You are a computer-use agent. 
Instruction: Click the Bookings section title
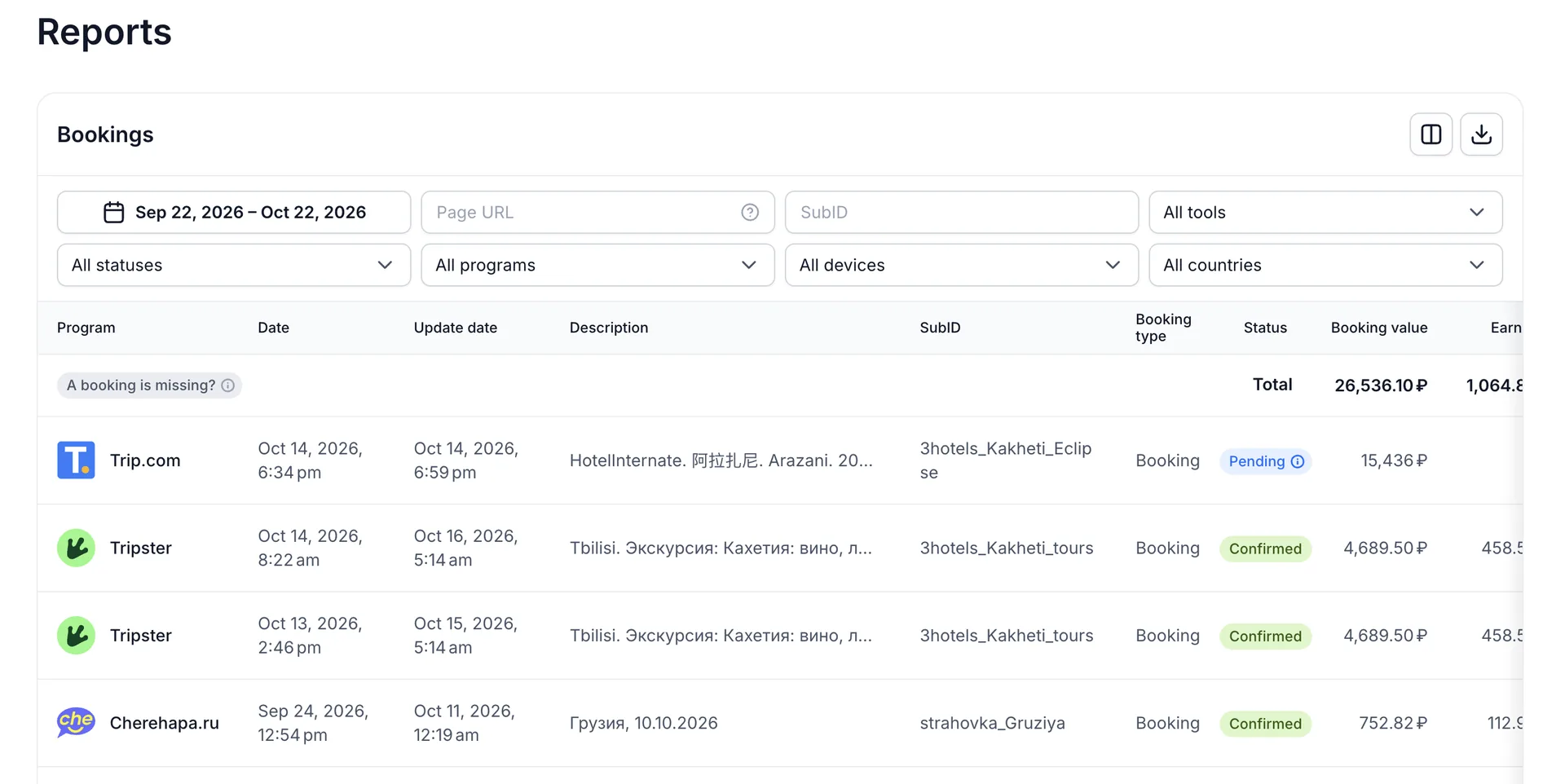[105, 134]
